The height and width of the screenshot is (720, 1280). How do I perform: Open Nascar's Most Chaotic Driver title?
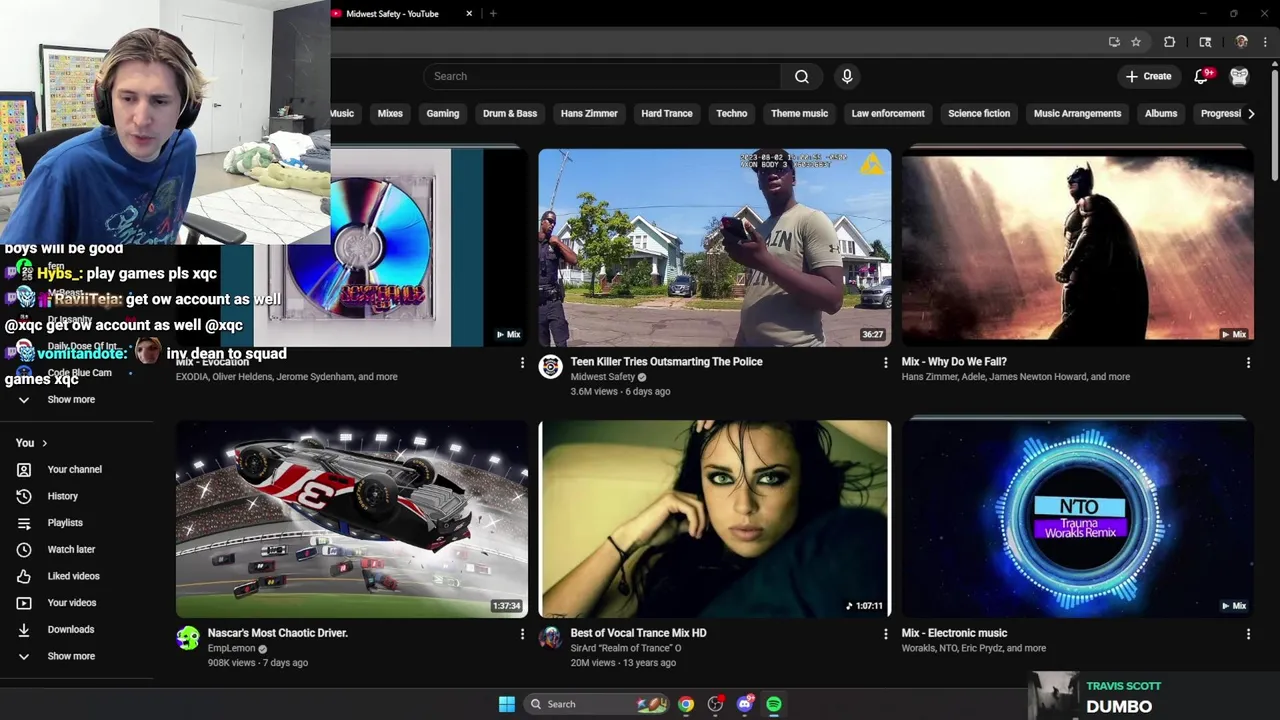click(277, 633)
